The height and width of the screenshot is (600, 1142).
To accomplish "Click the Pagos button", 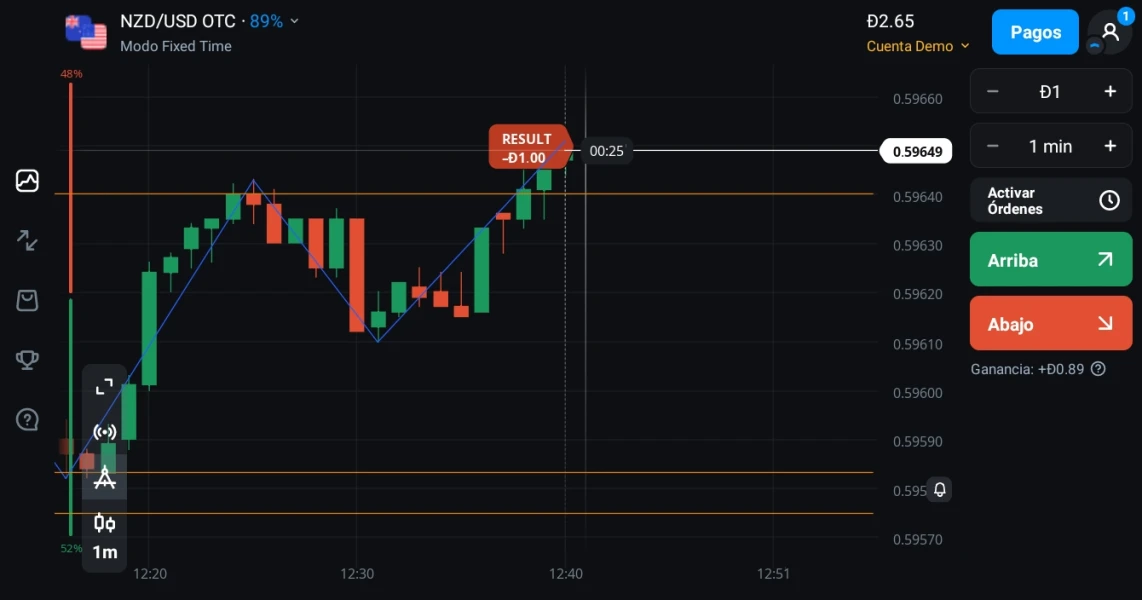I will pos(1035,32).
